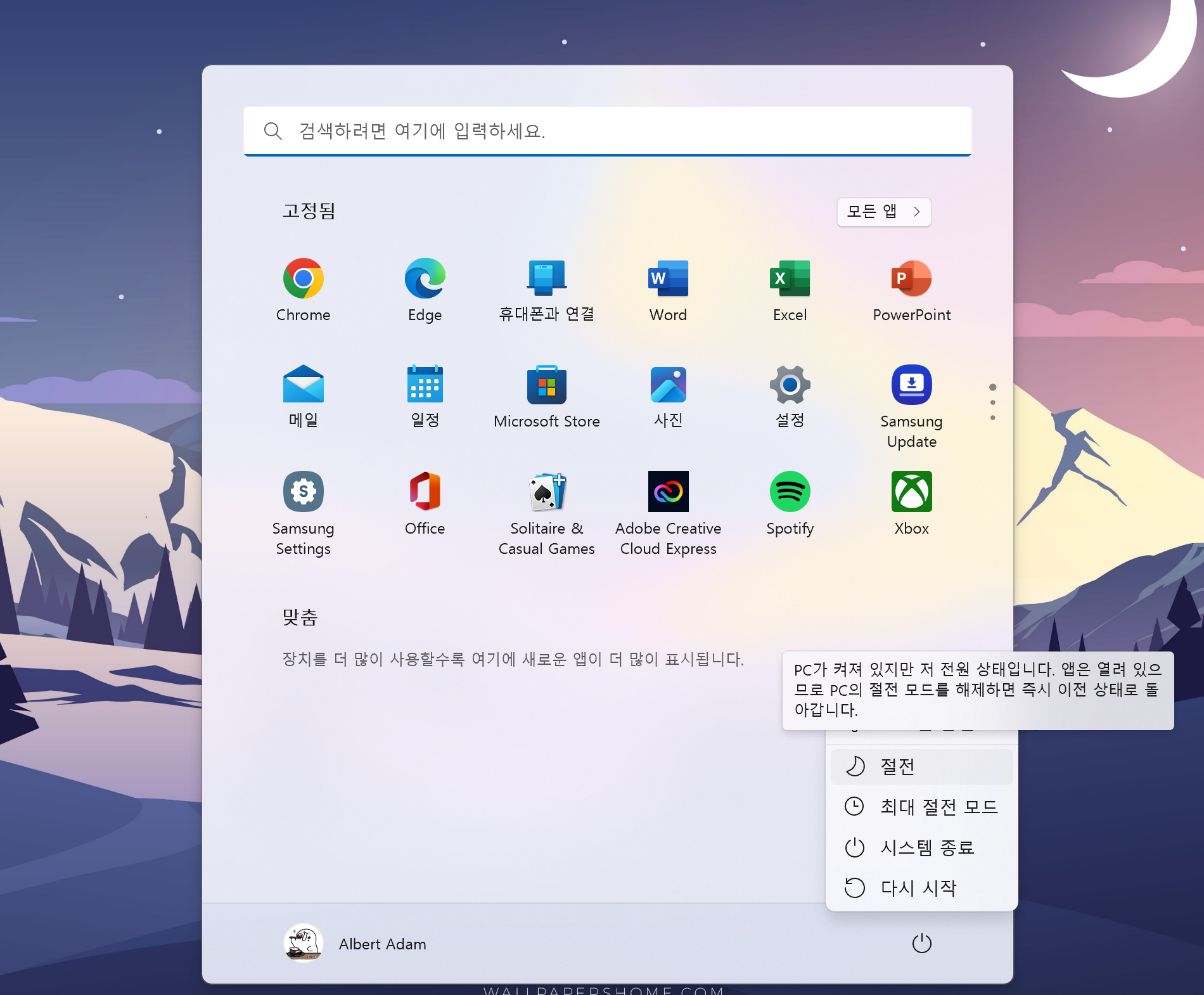
Task: Launch Microsoft Edge
Action: point(425,290)
